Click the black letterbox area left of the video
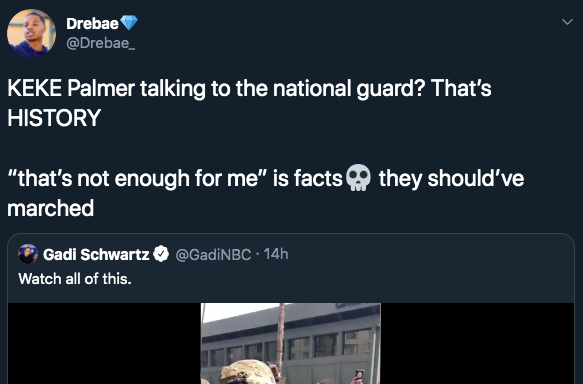 [104, 343]
